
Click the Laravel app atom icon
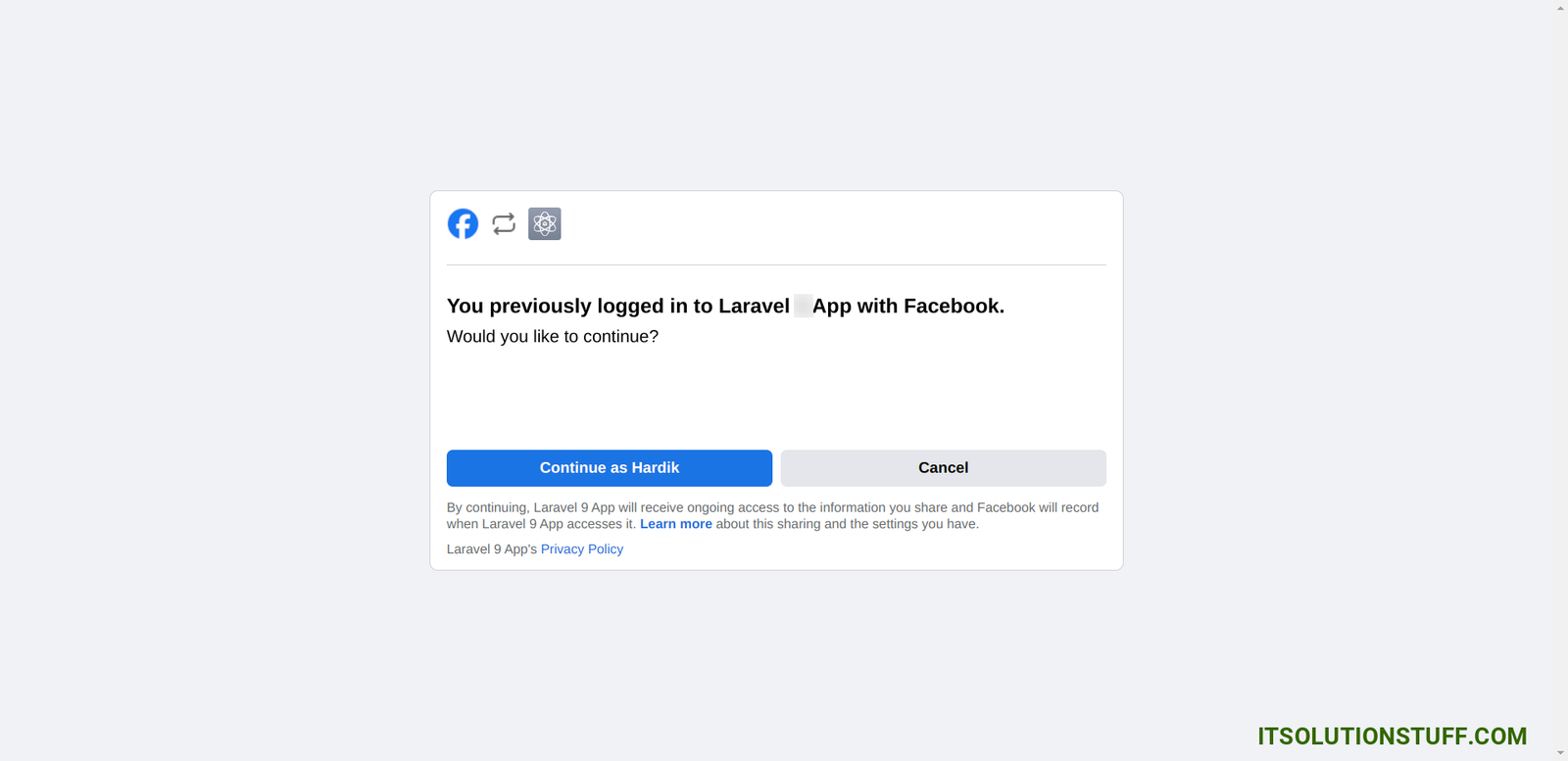545,224
